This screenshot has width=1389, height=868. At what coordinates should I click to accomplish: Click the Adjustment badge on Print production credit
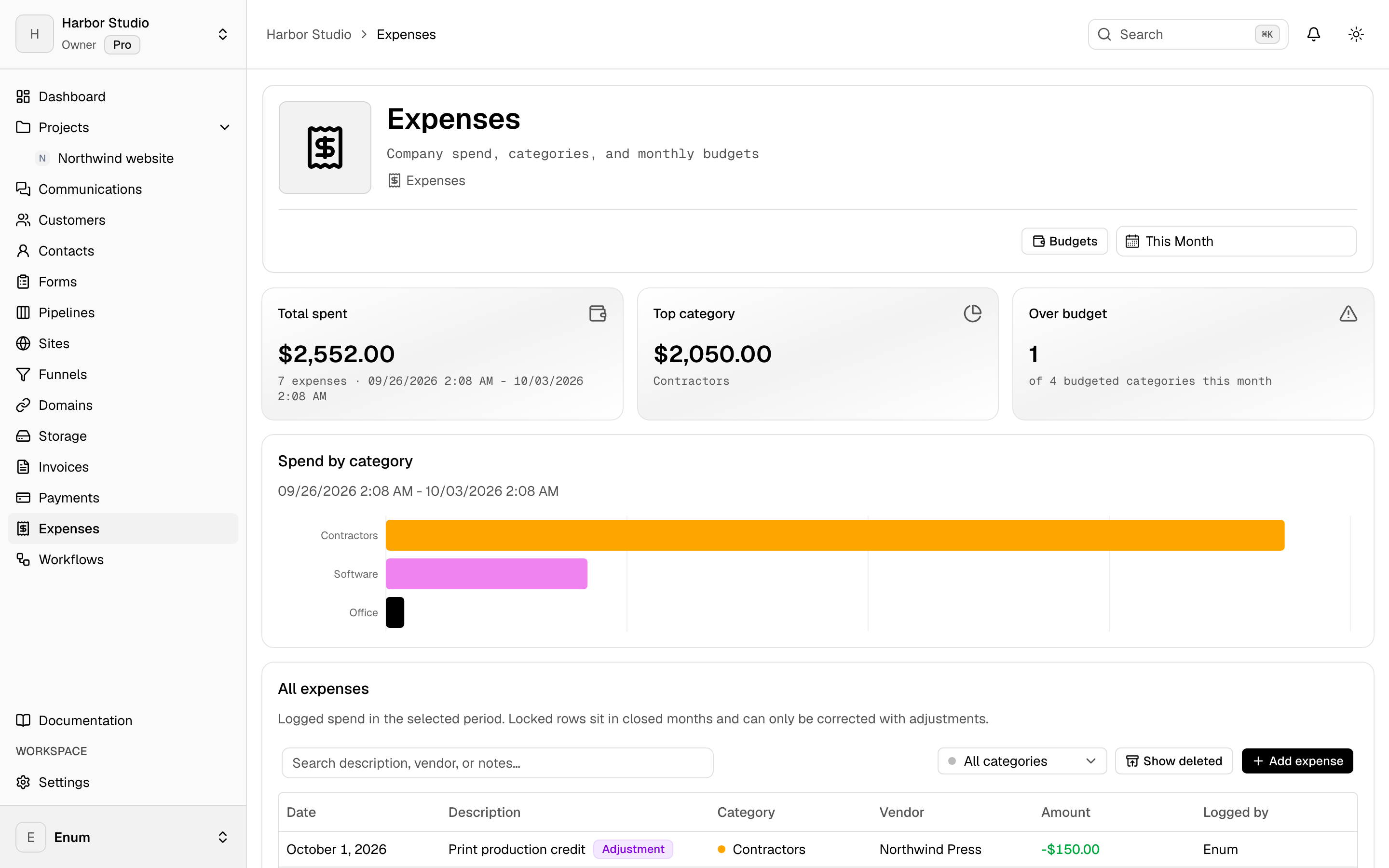[x=632, y=849]
